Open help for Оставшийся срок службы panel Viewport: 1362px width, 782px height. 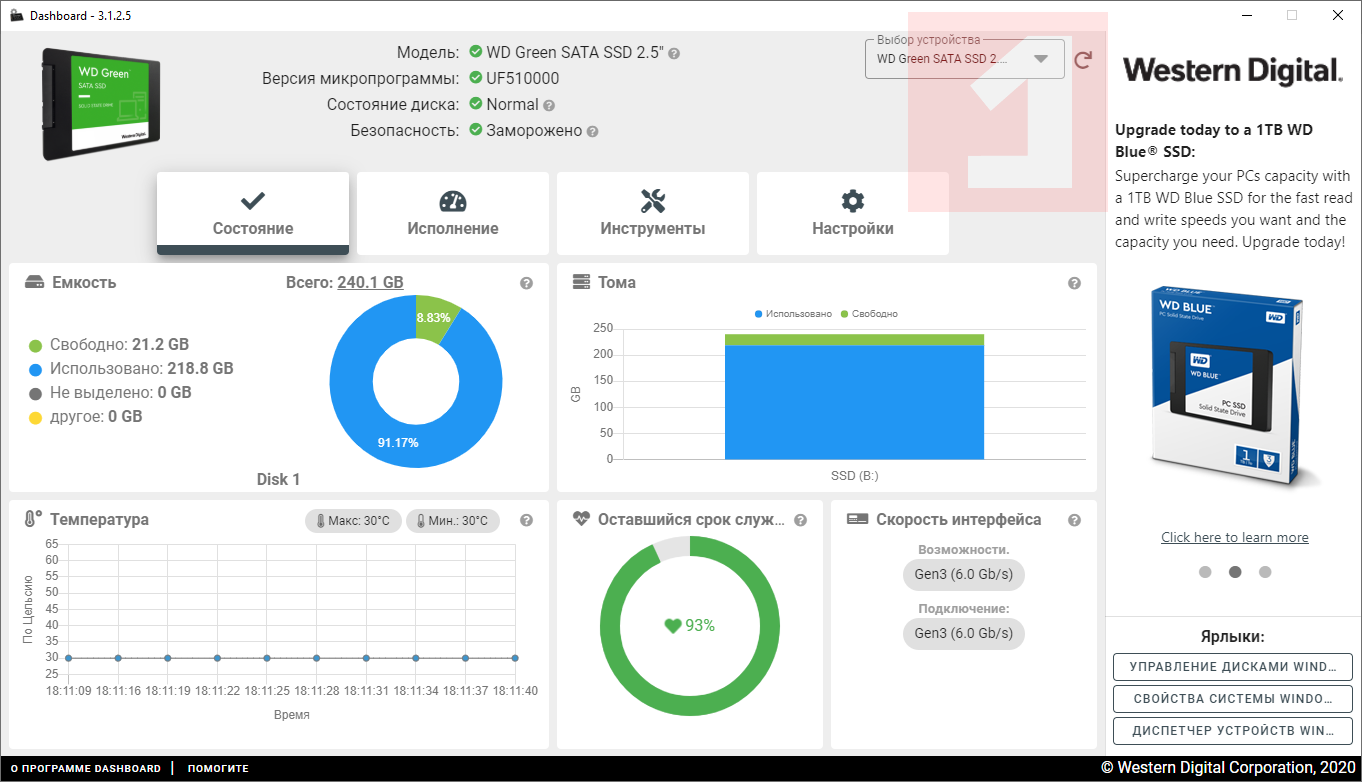point(800,520)
